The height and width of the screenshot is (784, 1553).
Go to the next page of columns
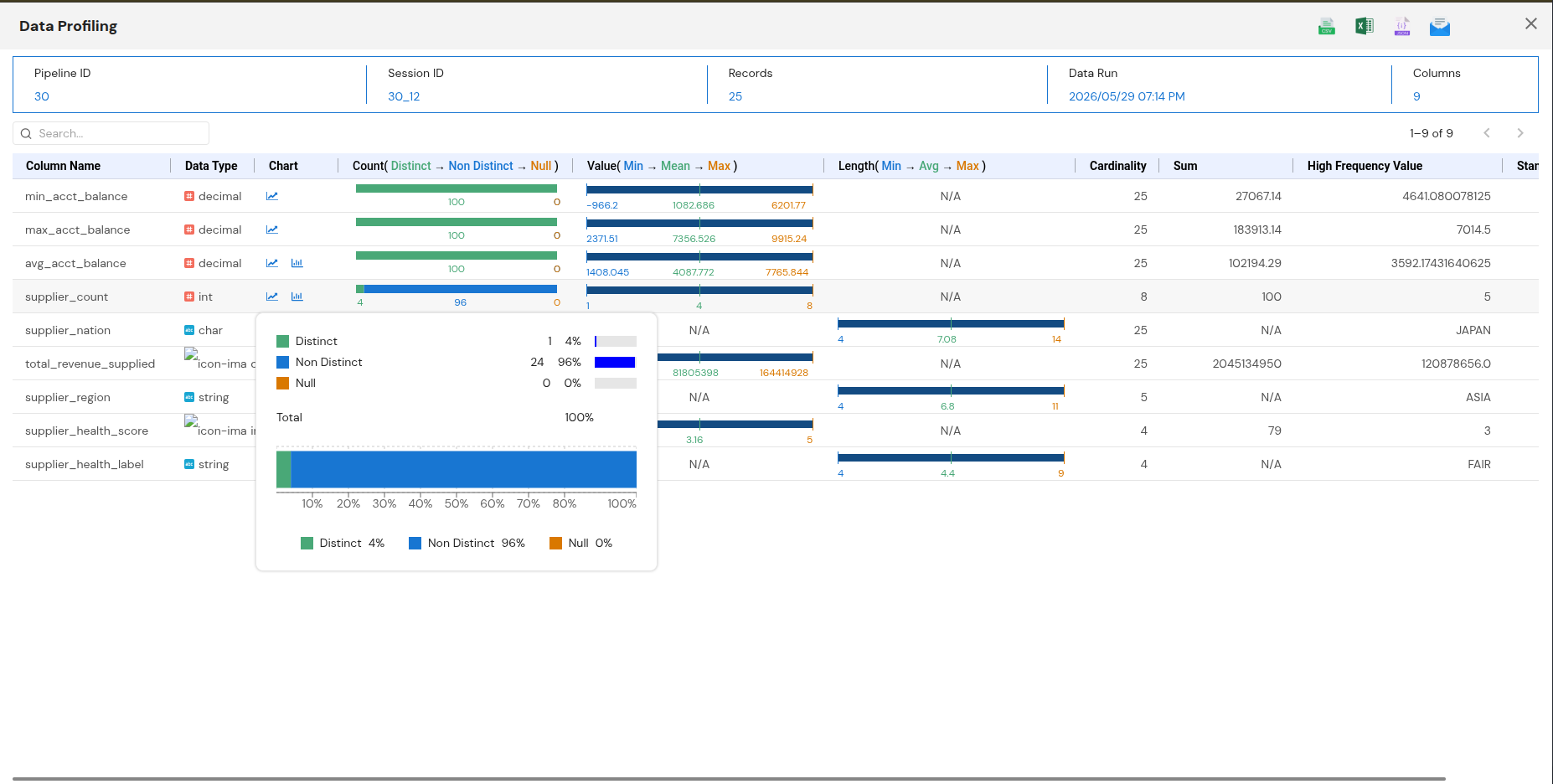[x=1520, y=133]
